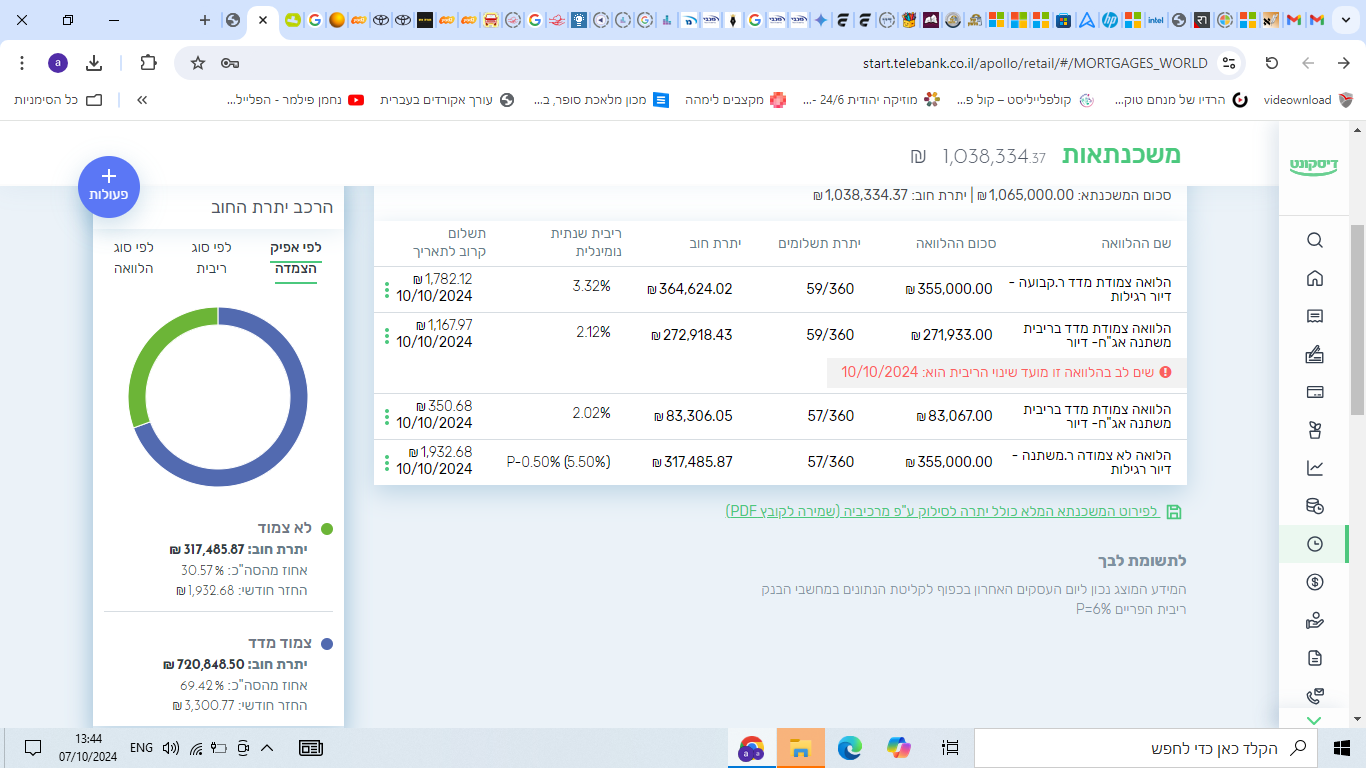Open the Chrome three-dot menu
1366x768 pixels.
click(x=22, y=63)
